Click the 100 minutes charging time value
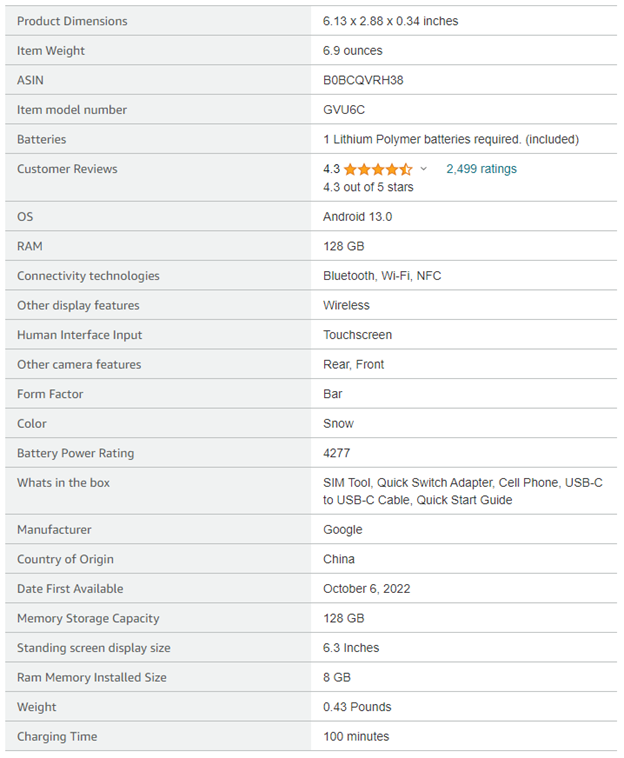This screenshot has width=624, height=758. pos(355,737)
